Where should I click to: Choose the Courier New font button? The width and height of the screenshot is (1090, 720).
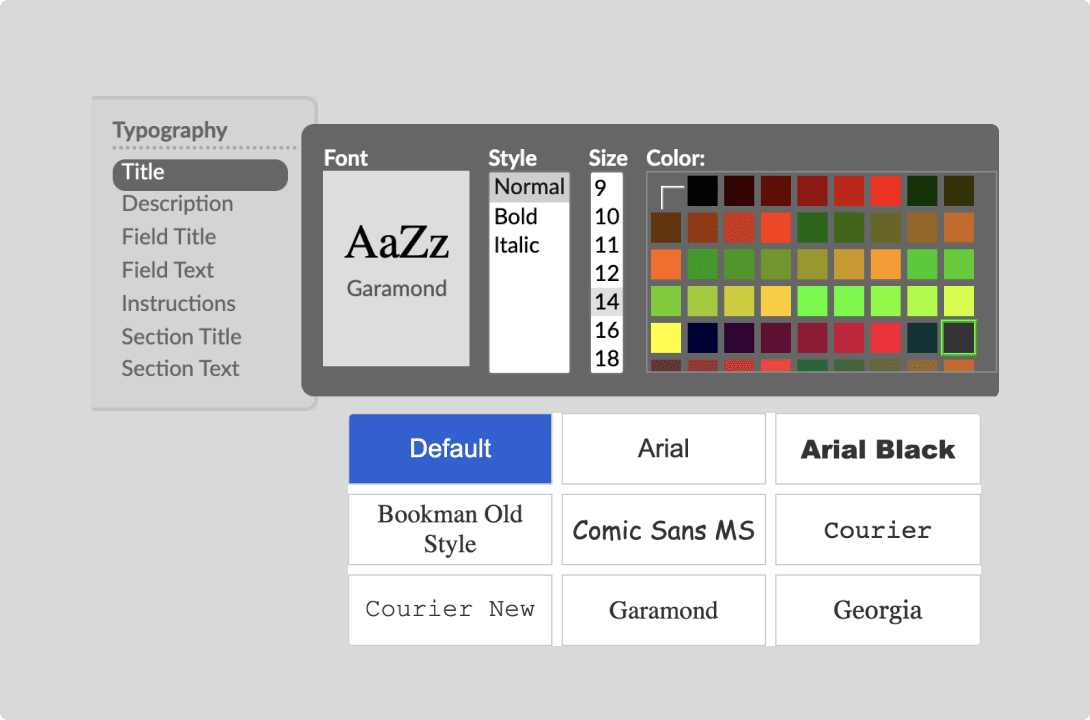coord(450,609)
